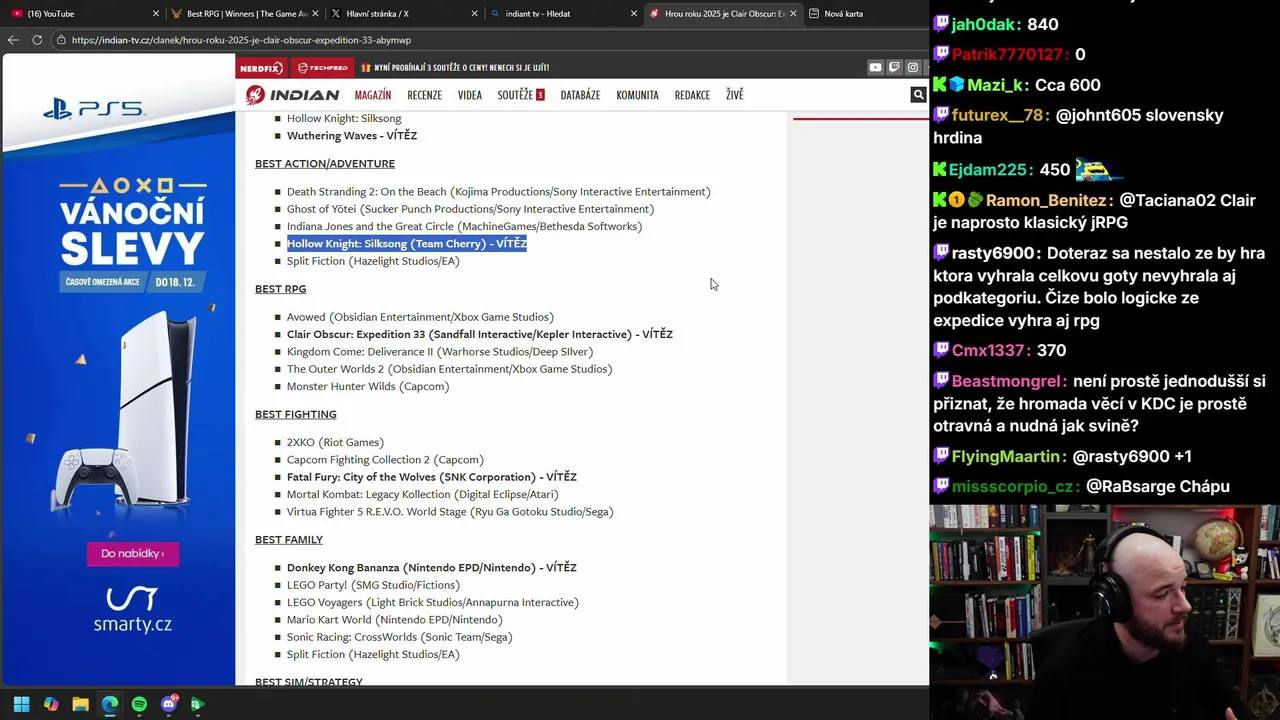Open the site's Twitch channel icon
Viewport: 1280px width, 720px height.
click(894, 67)
